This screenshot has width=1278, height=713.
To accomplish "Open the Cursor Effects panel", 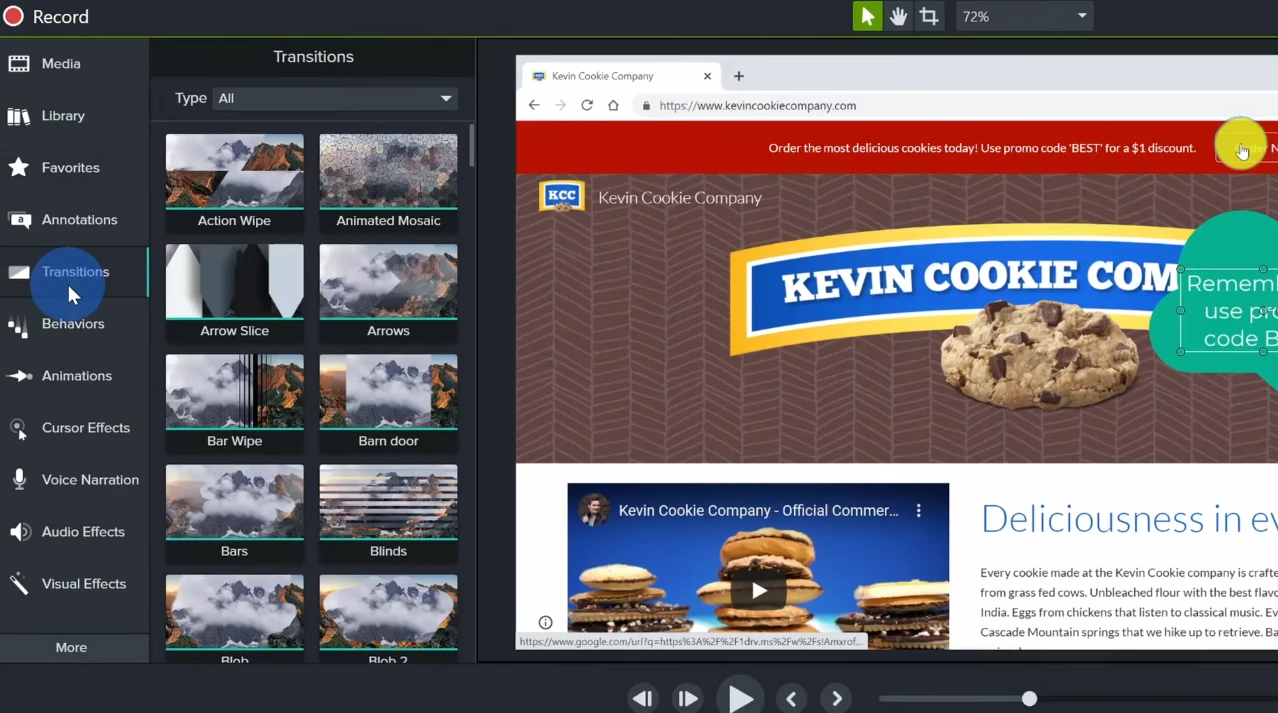I will coord(85,427).
